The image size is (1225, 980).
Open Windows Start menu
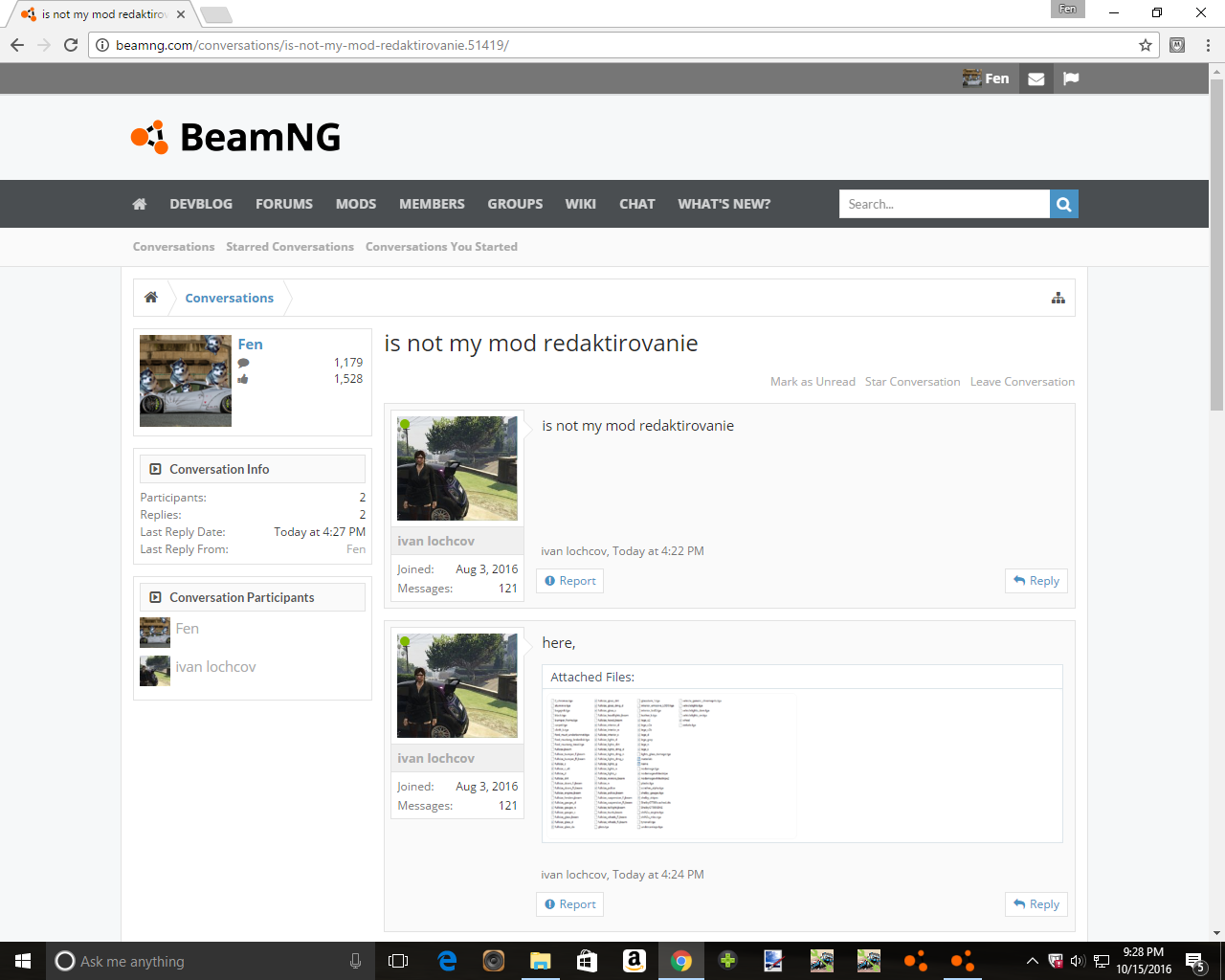coord(23,961)
